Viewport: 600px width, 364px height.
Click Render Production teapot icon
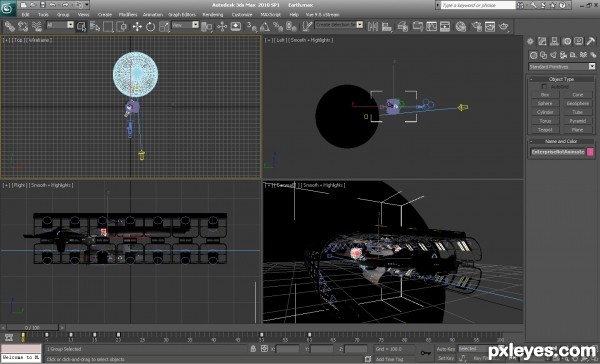tap(504, 26)
